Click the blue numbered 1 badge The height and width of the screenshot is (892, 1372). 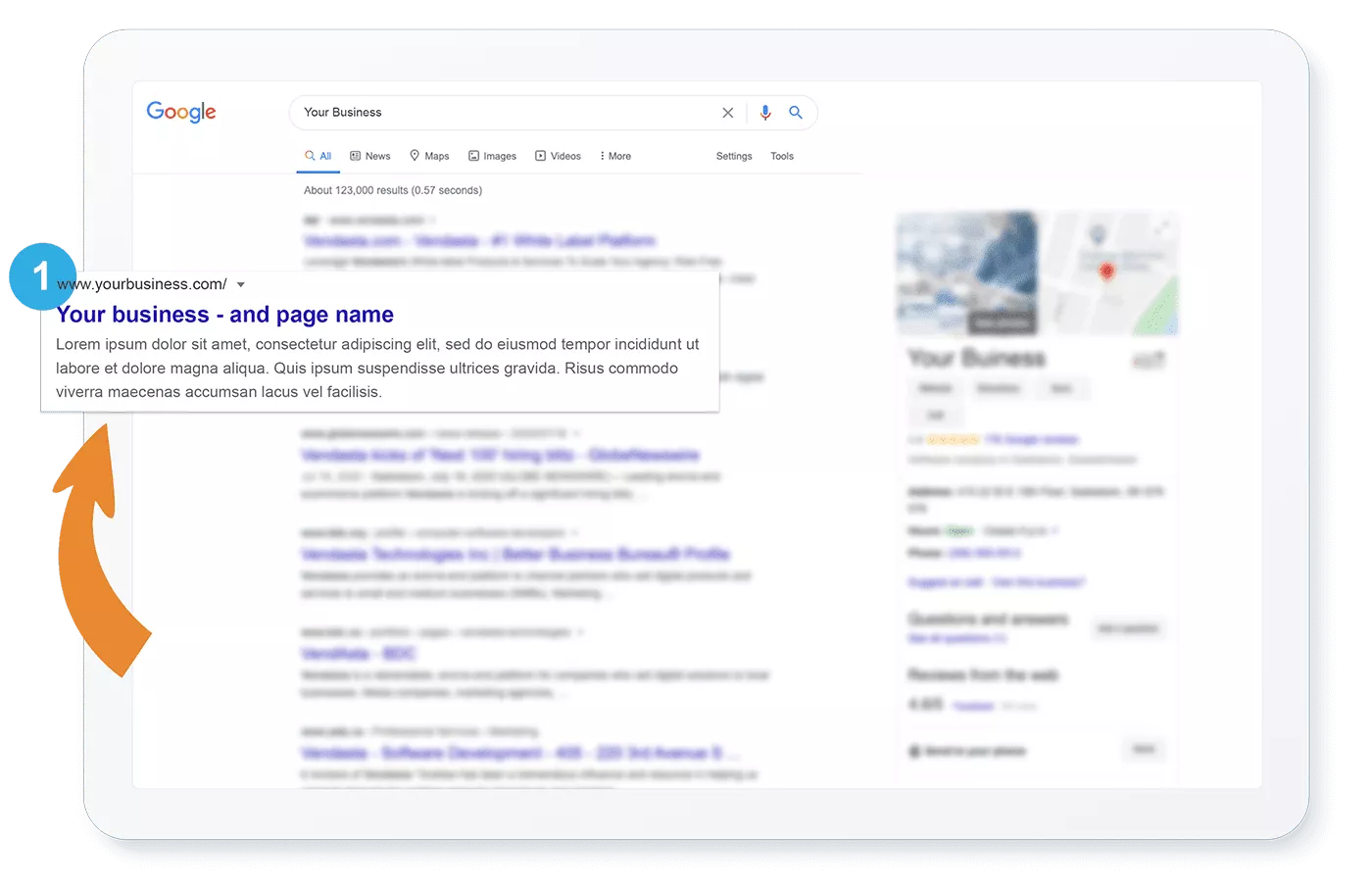point(41,278)
